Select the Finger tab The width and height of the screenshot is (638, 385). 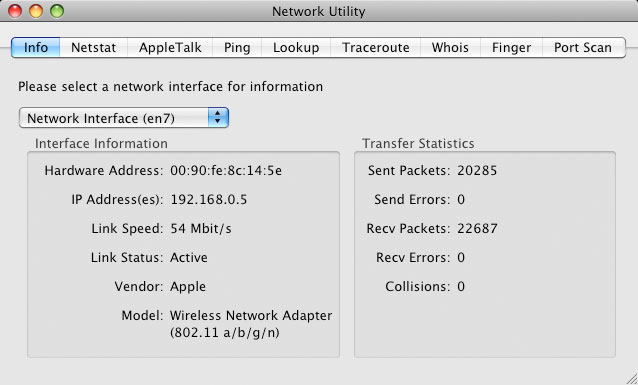point(511,48)
